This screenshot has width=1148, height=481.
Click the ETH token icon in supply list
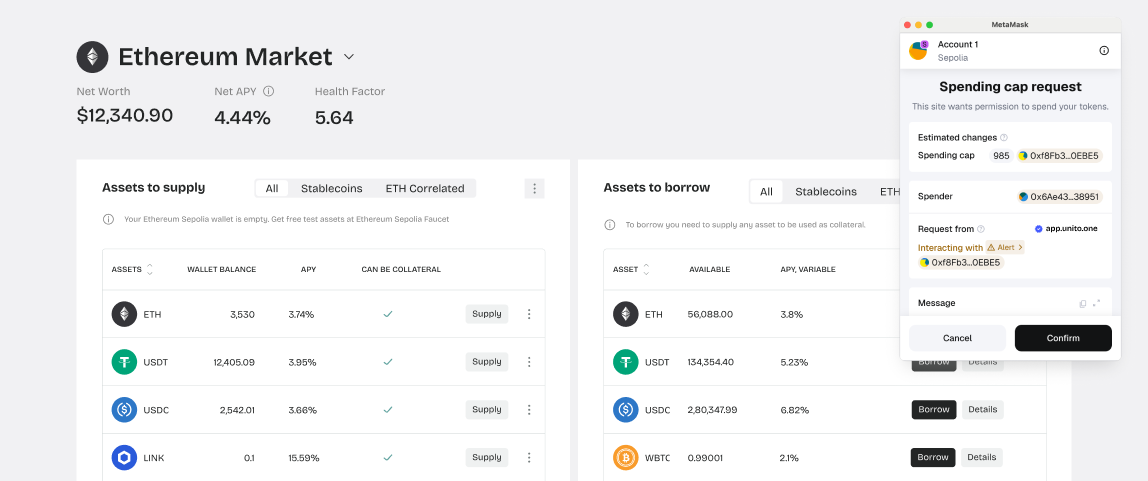(124, 314)
